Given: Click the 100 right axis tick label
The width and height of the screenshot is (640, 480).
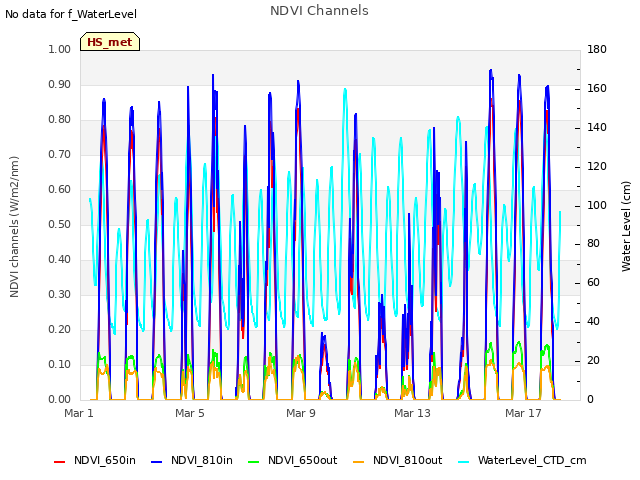Looking at the screenshot, I should (x=597, y=205).
